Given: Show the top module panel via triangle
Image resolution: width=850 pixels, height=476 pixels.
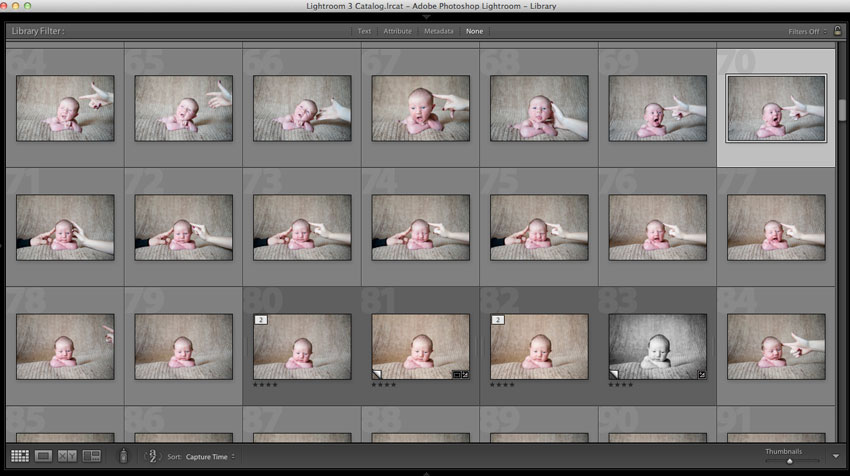Looking at the screenshot, I should click(x=426, y=17).
